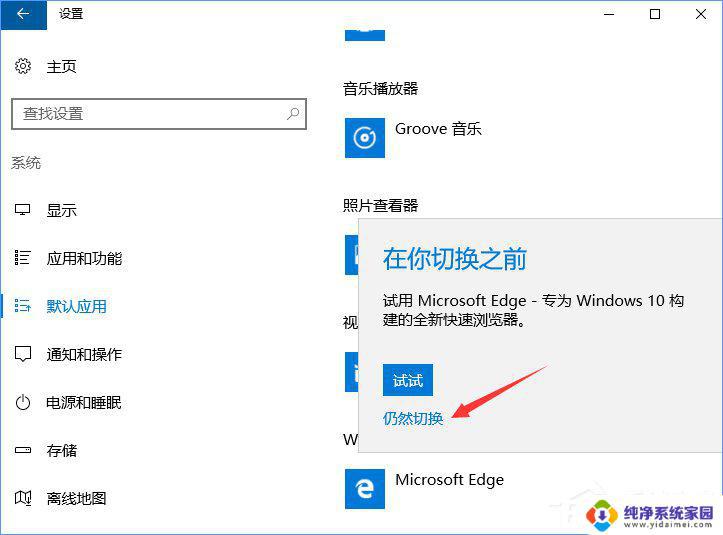This screenshot has width=723, height=535.
Task: Click the 试试 button in the popup
Action: [x=408, y=380]
